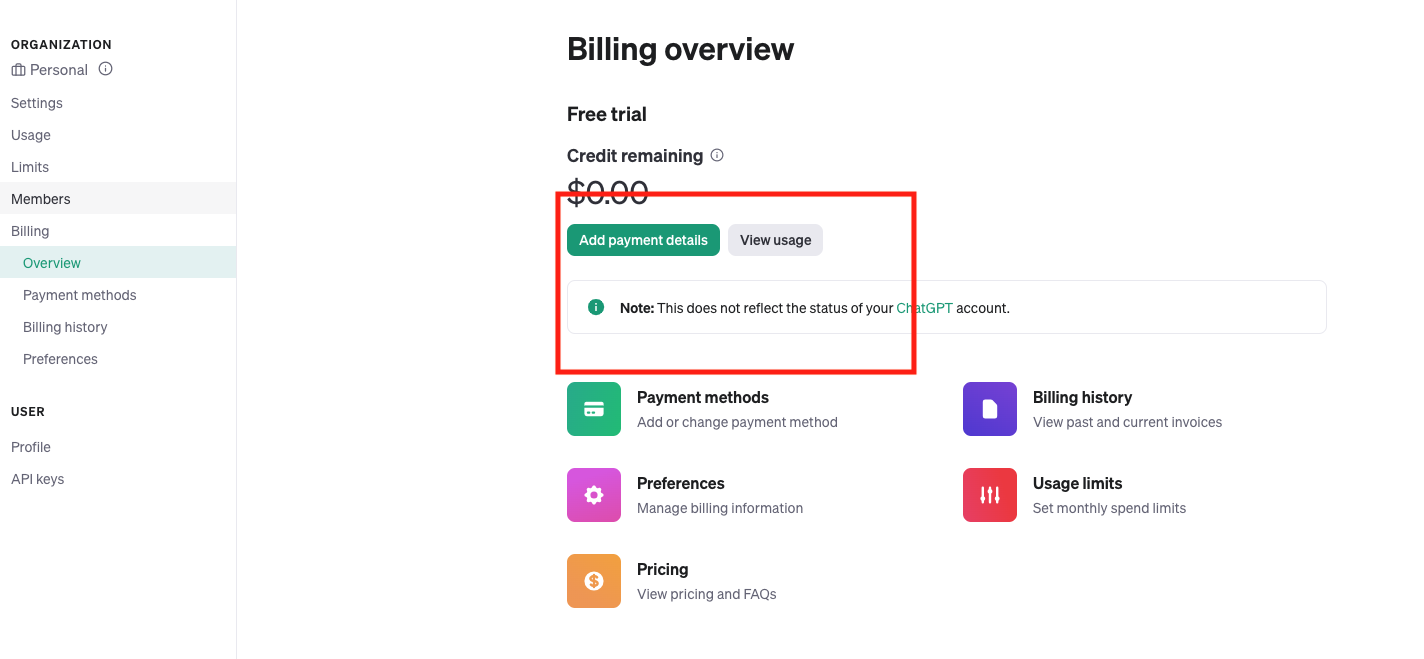Click the Add payment details button
Image resolution: width=1424 pixels, height=659 pixels.
[643, 240]
